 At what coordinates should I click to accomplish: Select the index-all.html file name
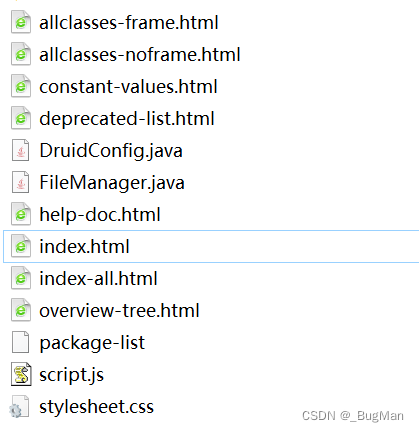click(98, 279)
